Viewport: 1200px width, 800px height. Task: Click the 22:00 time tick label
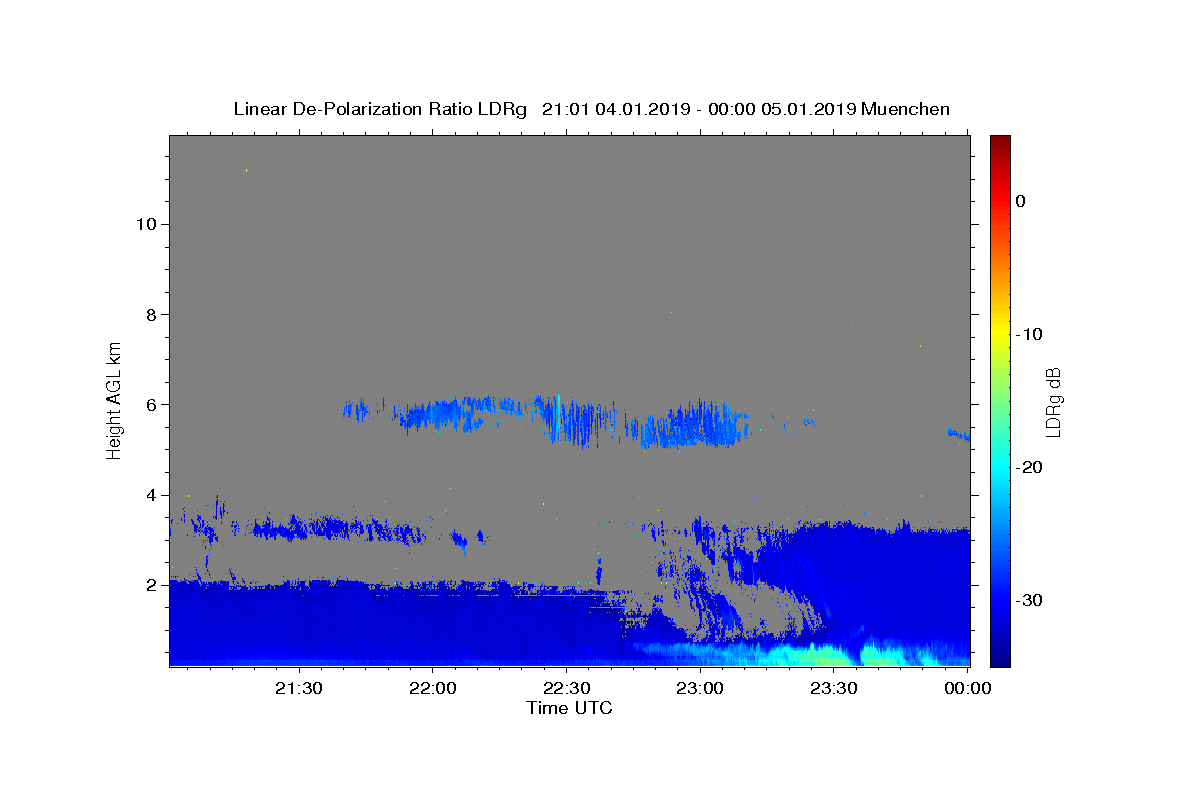pos(432,688)
